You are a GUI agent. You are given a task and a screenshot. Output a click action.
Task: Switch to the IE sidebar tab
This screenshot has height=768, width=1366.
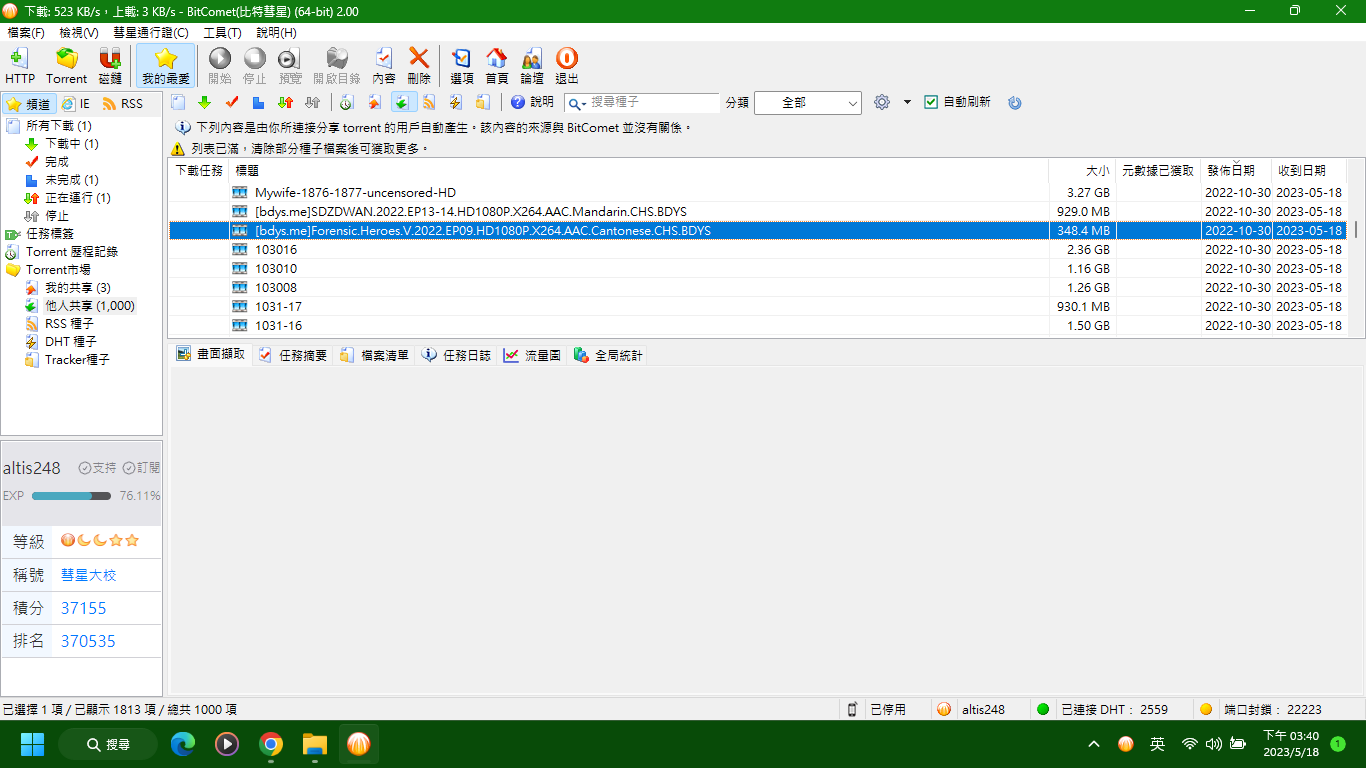76,104
